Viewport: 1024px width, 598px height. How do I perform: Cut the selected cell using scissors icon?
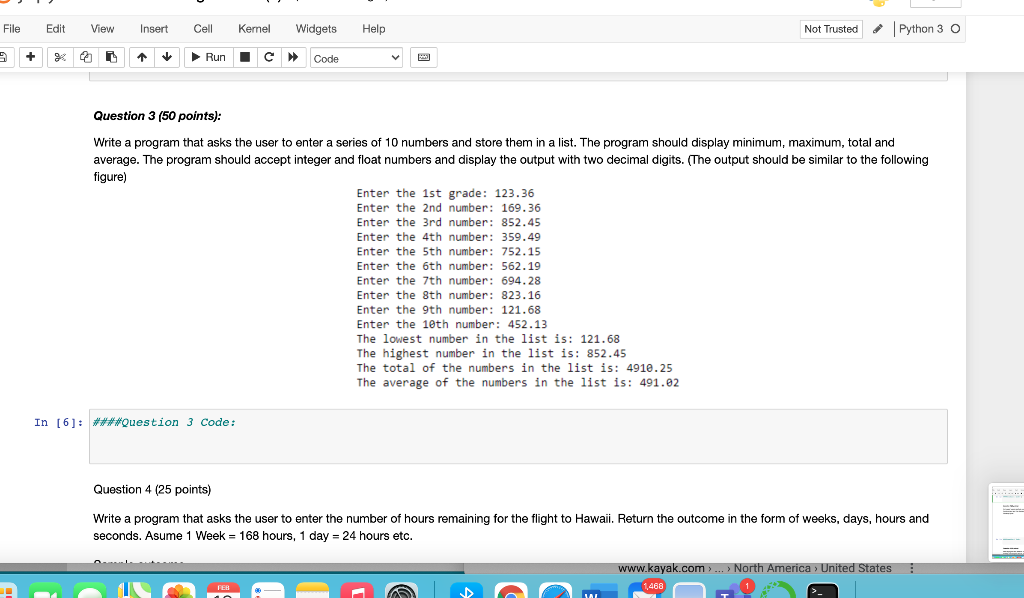point(60,57)
